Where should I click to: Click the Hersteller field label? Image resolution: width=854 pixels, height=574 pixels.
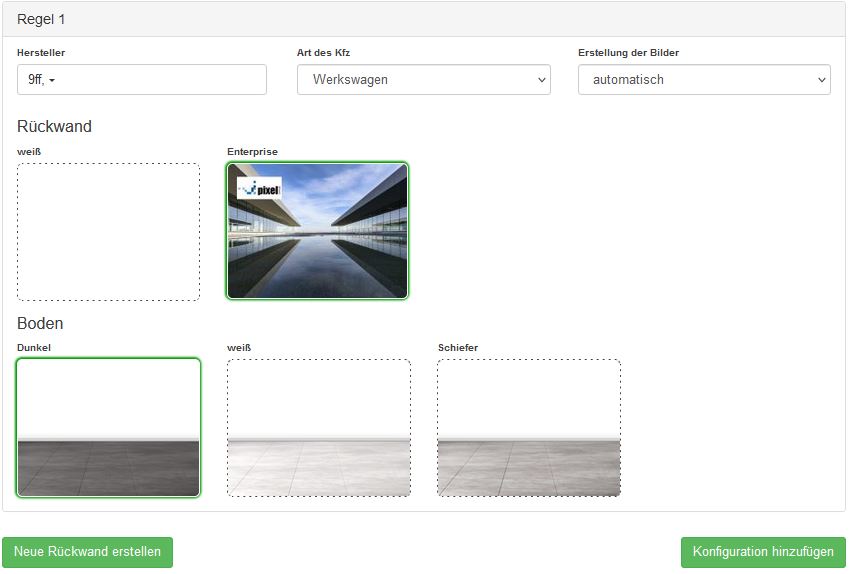pyautogui.click(x=41, y=53)
